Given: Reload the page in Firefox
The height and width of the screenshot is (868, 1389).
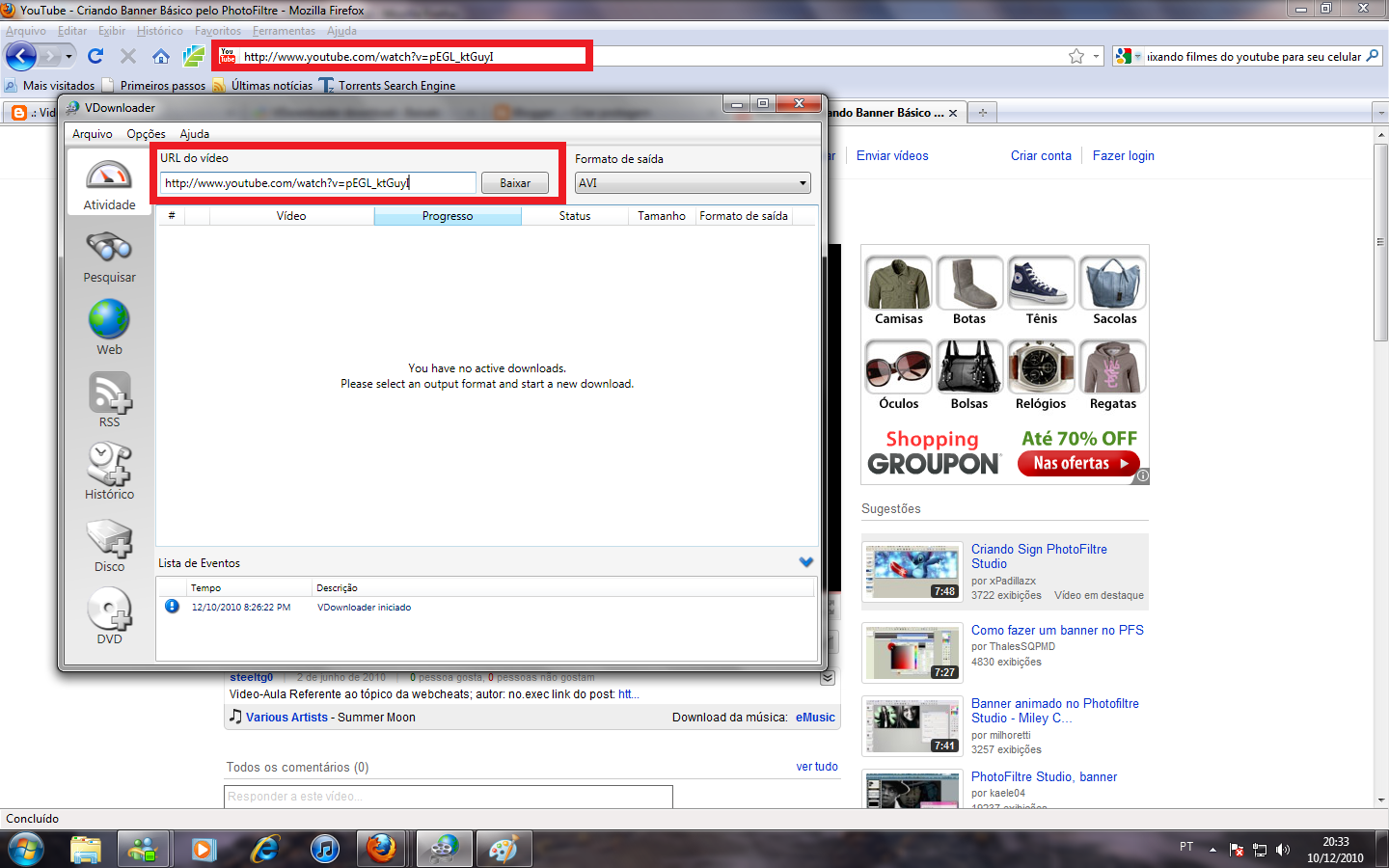Looking at the screenshot, I should point(95,56).
